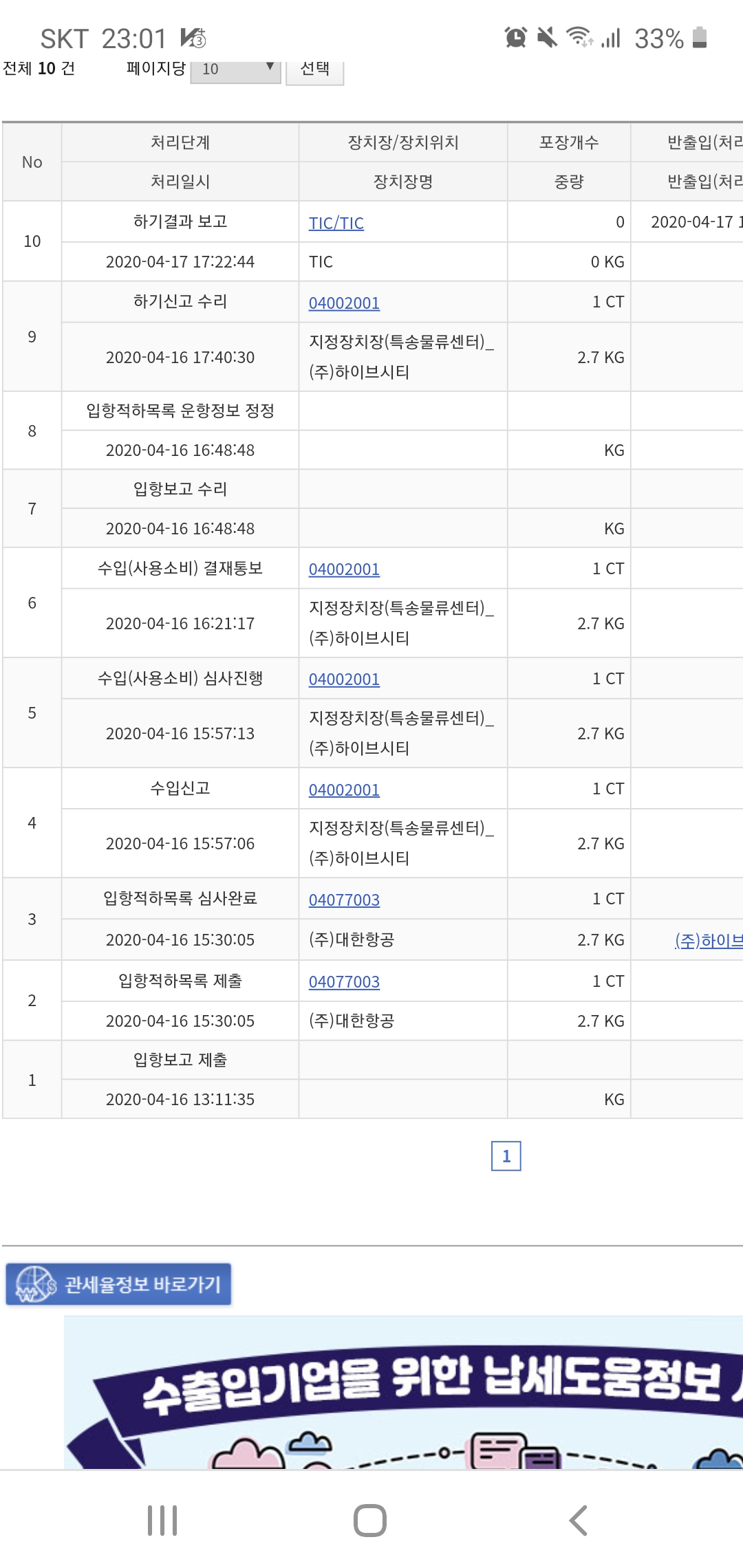Tap the globe icon on 관세율정보 button
This screenshot has width=743, height=1568.
tap(36, 1284)
